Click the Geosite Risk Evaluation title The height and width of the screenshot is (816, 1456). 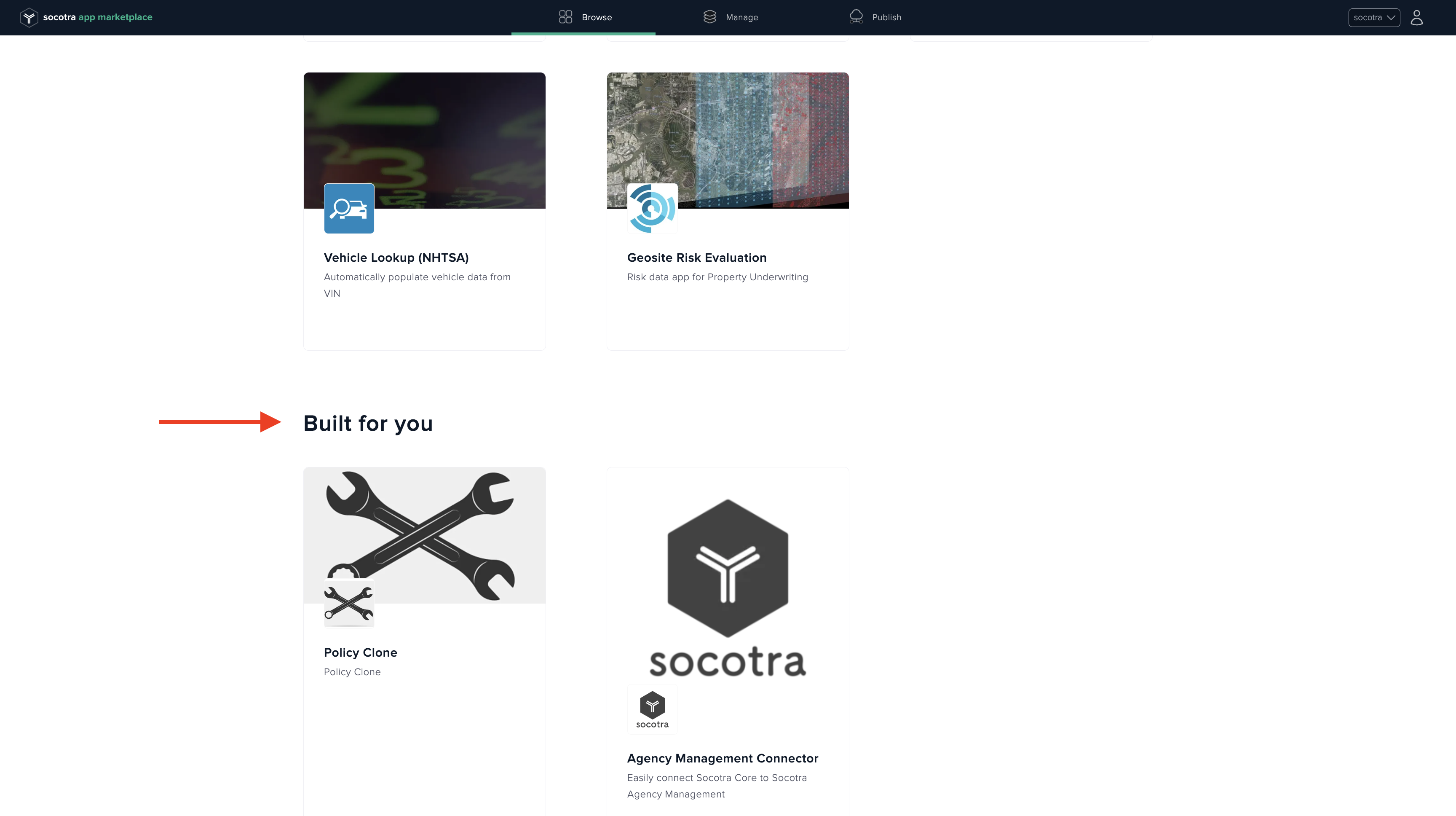point(696,257)
